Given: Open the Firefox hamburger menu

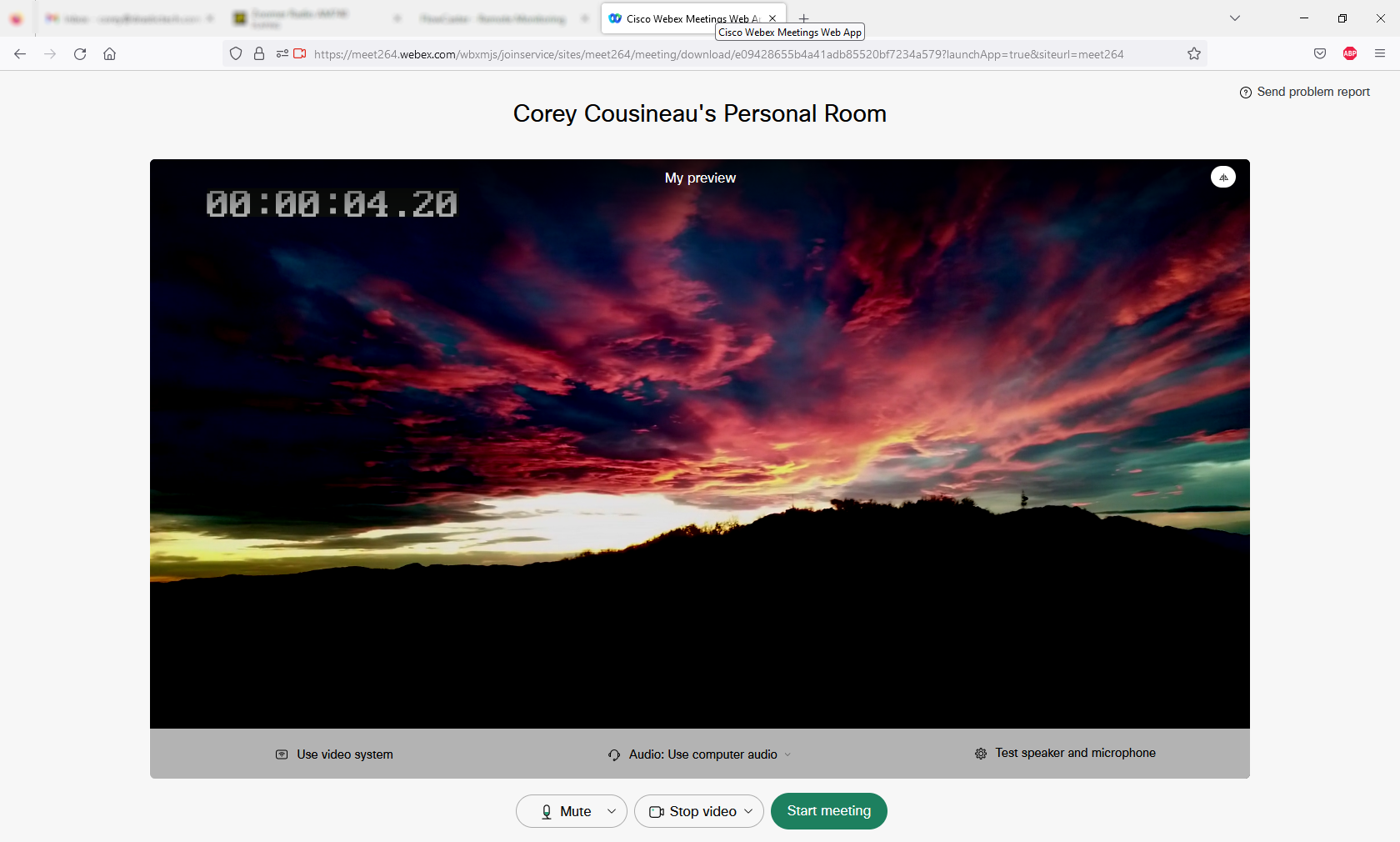Looking at the screenshot, I should (1380, 53).
